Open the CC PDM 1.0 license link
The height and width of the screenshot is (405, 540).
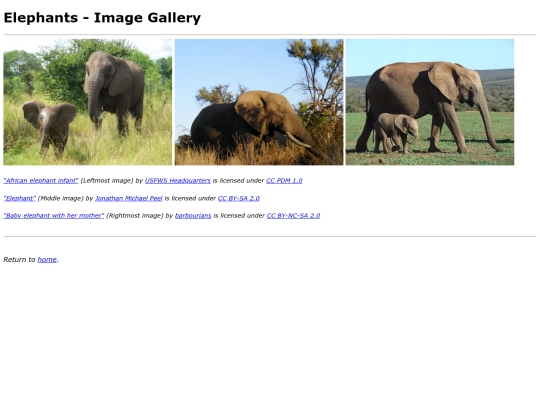pos(284,180)
